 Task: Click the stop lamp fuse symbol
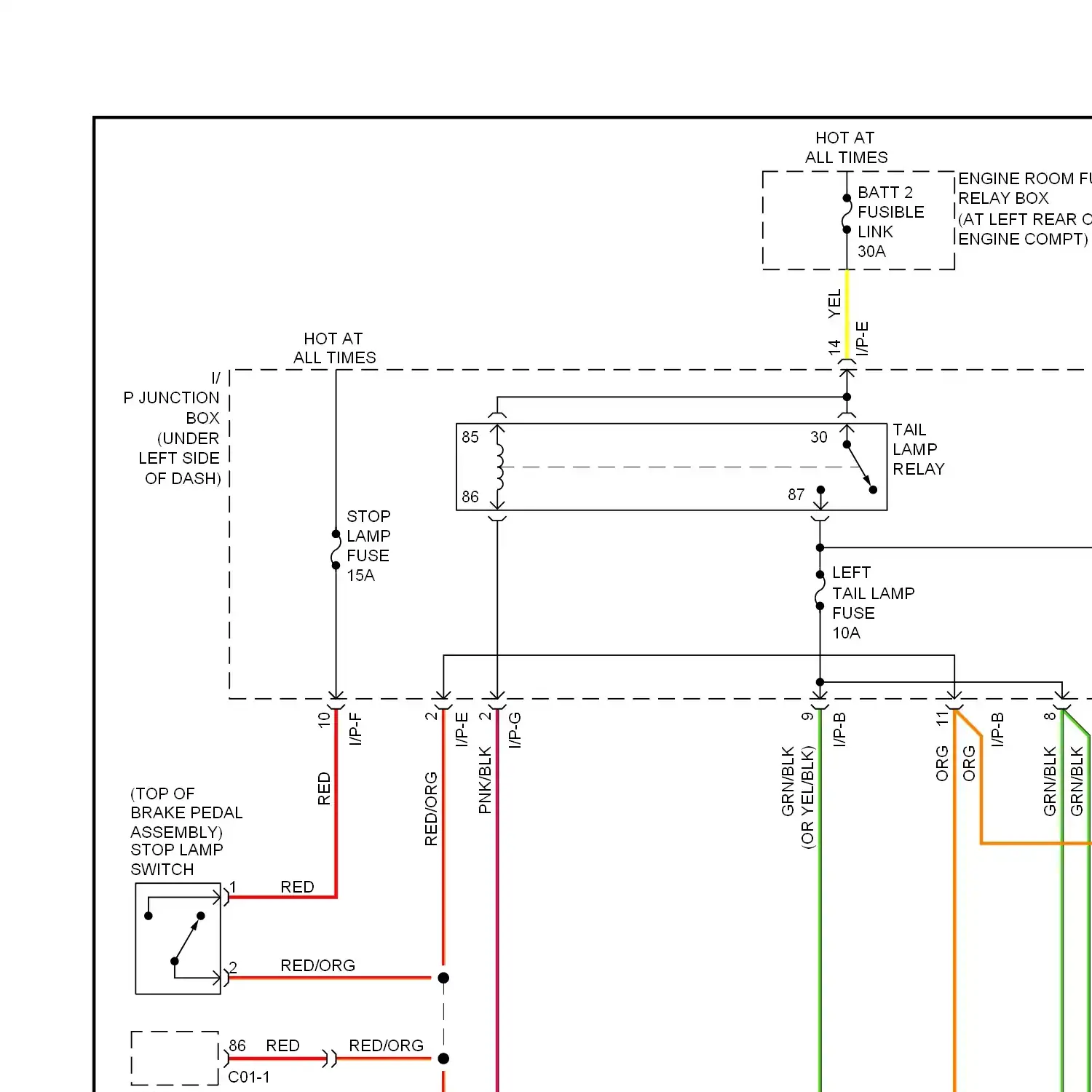point(336,550)
